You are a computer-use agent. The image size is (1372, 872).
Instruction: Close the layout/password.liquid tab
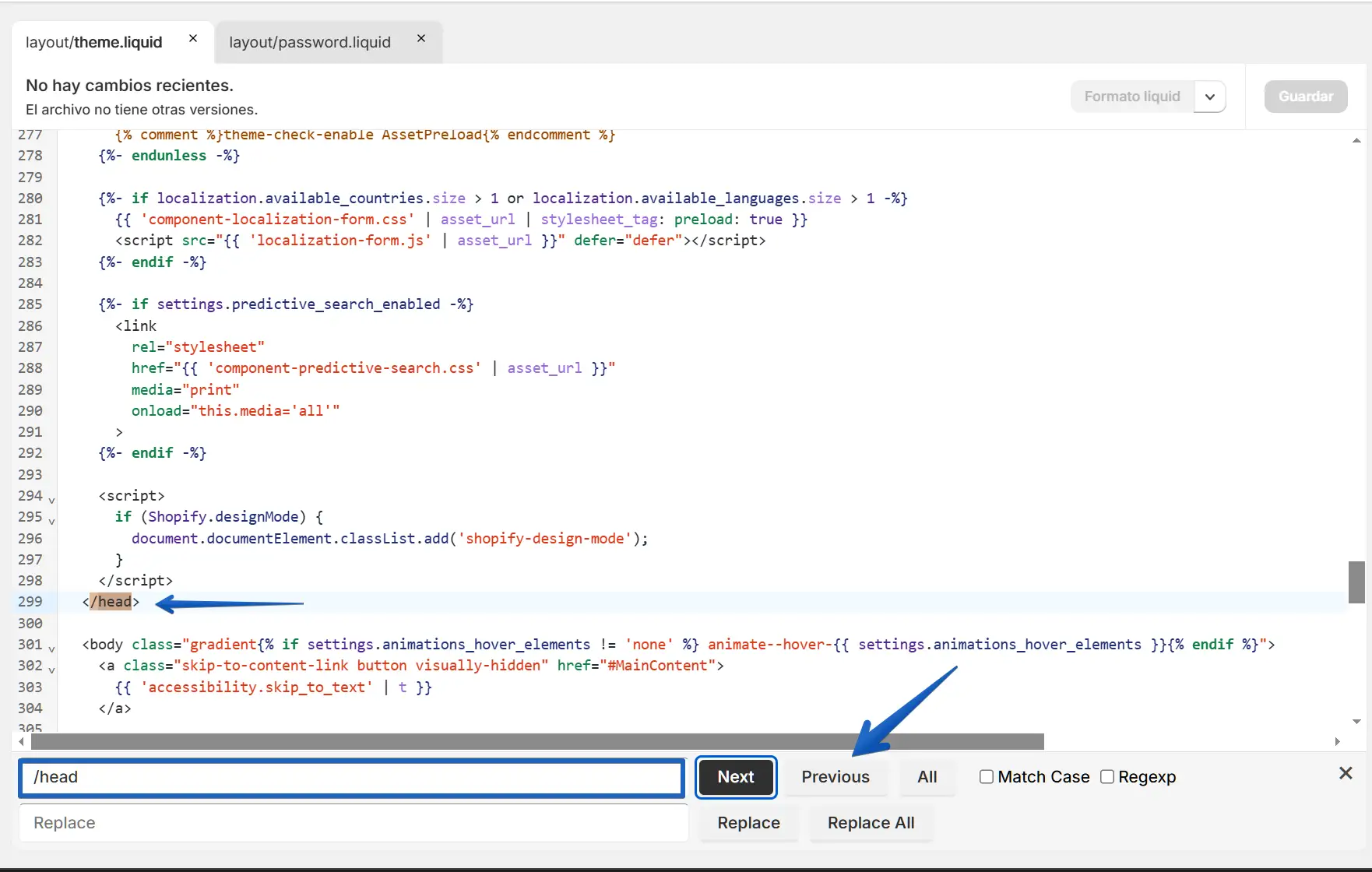[x=421, y=39]
